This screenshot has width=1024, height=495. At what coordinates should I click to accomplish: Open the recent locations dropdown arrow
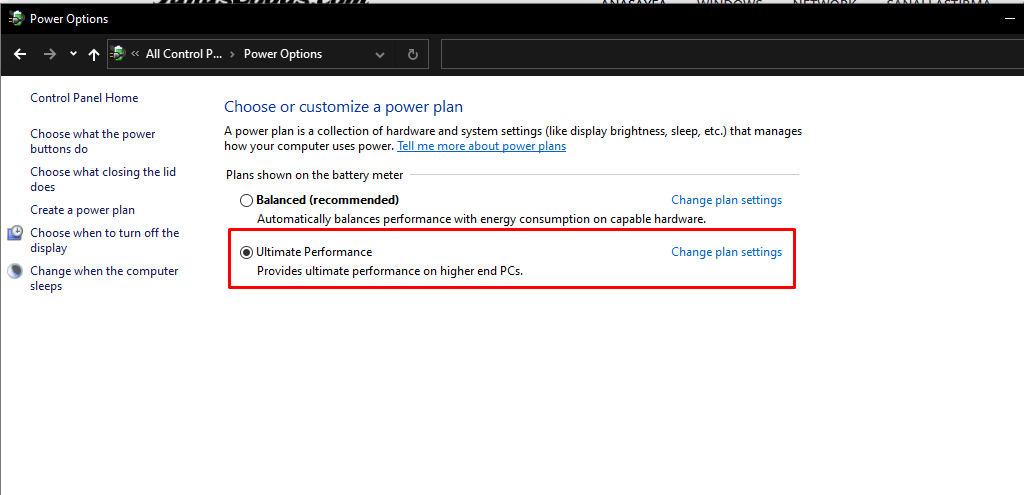point(73,55)
